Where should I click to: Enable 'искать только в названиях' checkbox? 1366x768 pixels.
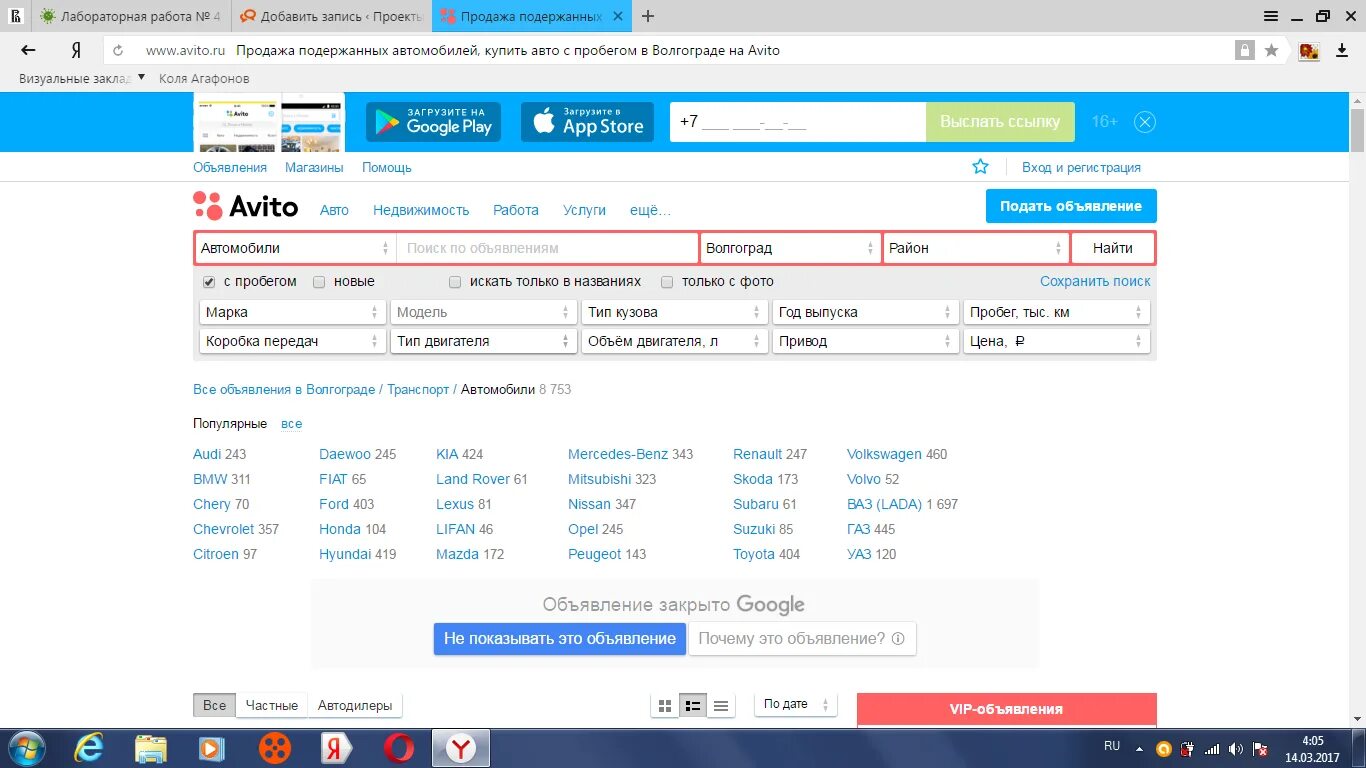[x=455, y=282]
